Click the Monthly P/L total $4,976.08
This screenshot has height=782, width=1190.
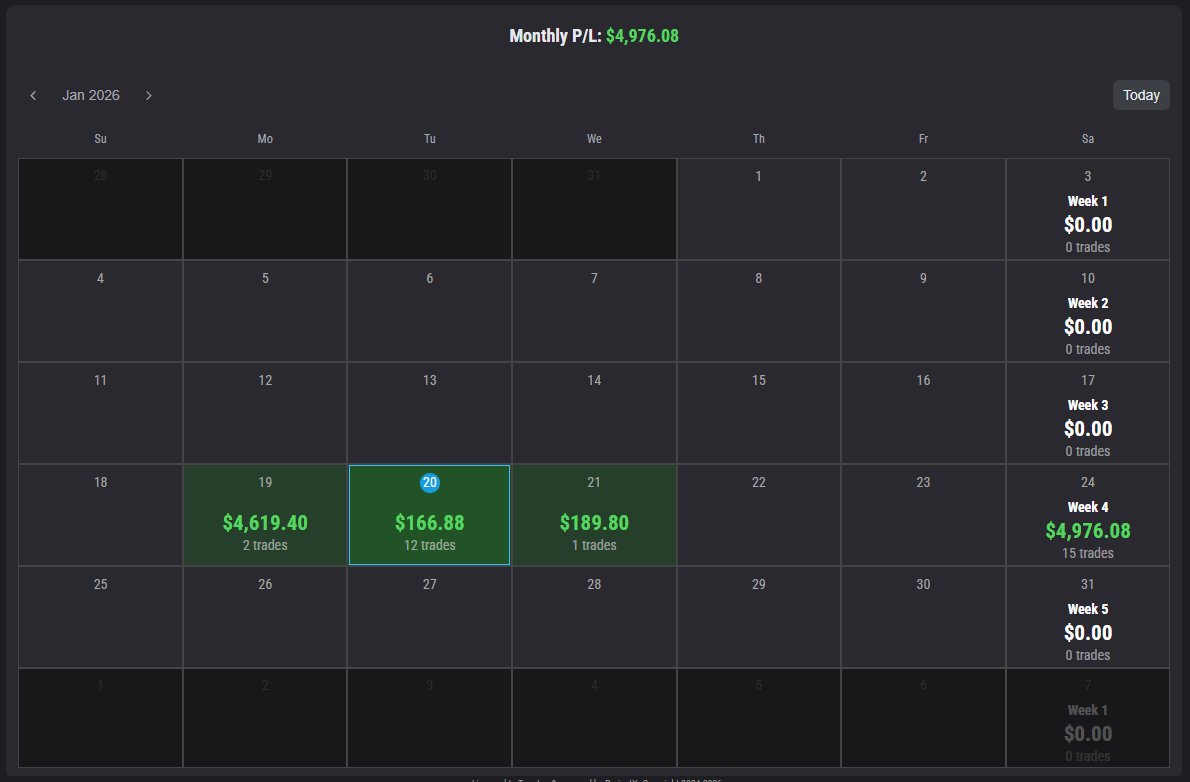pos(642,36)
